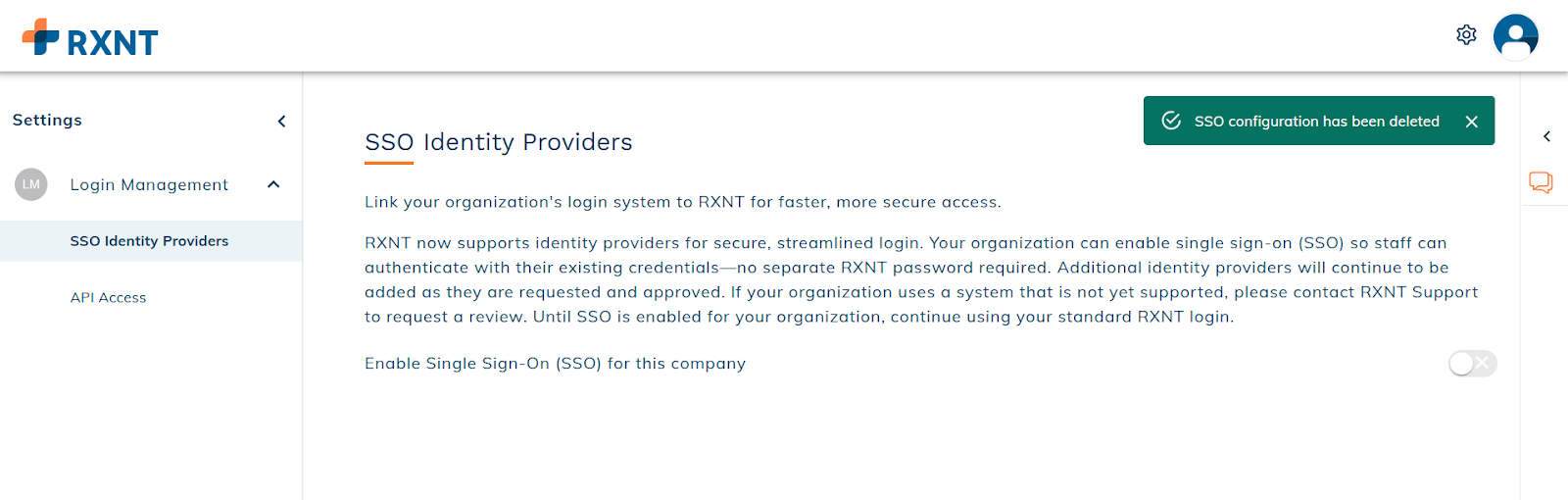
Task: Collapse the Settings sidebar with the left chevron
Action: [281, 122]
